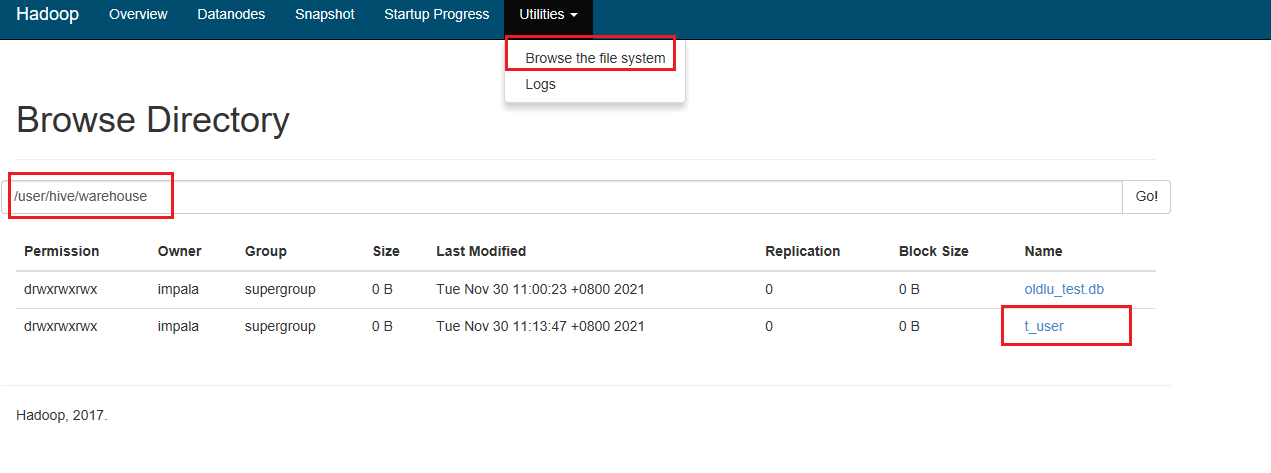This screenshot has height=473, width=1271.
Task: Click the Block Size column header
Action: coord(934,251)
